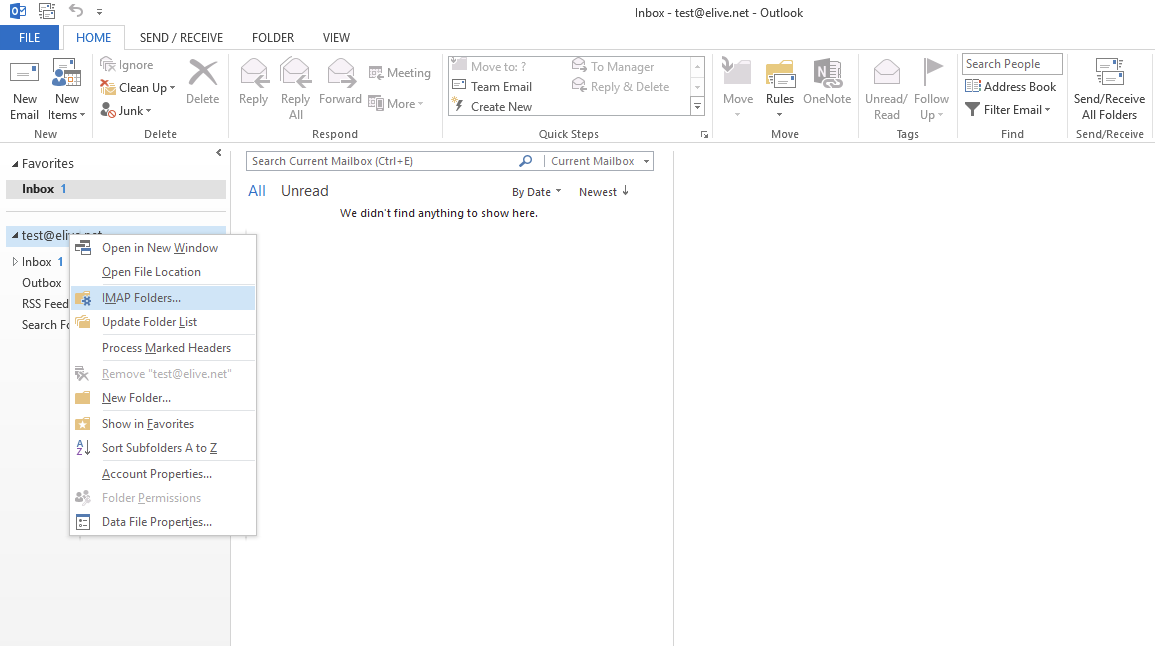
Task: Customize quick access toolbar dropdown
Action: pyautogui.click(x=99, y=12)
